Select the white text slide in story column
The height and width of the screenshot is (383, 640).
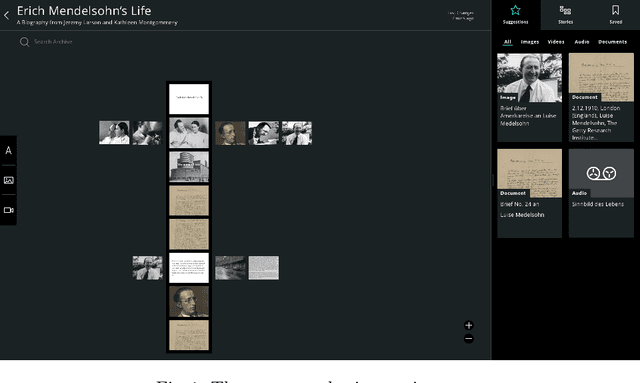pos(189,268)
